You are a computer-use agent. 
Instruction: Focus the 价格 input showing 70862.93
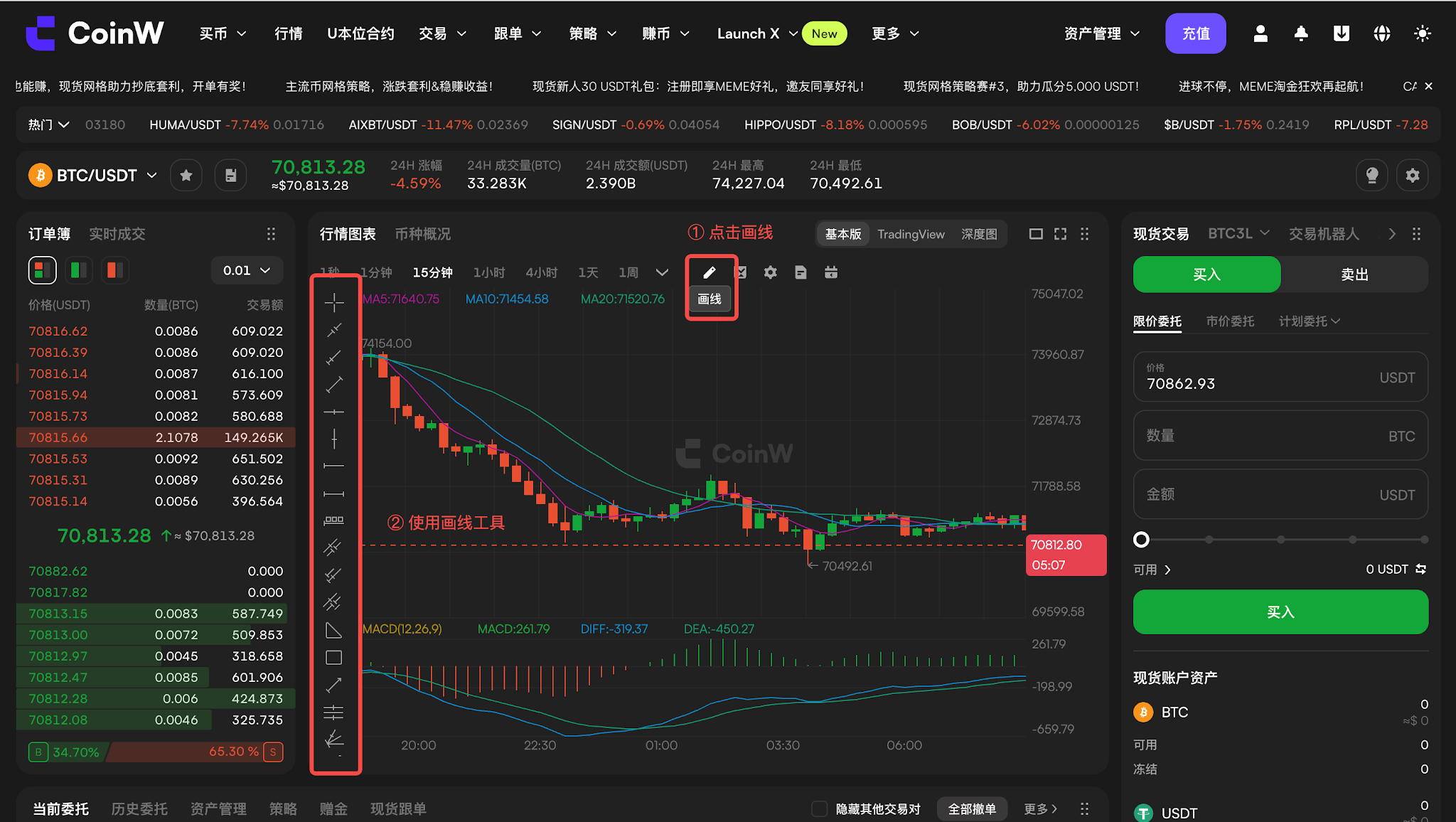point(1280,377)
